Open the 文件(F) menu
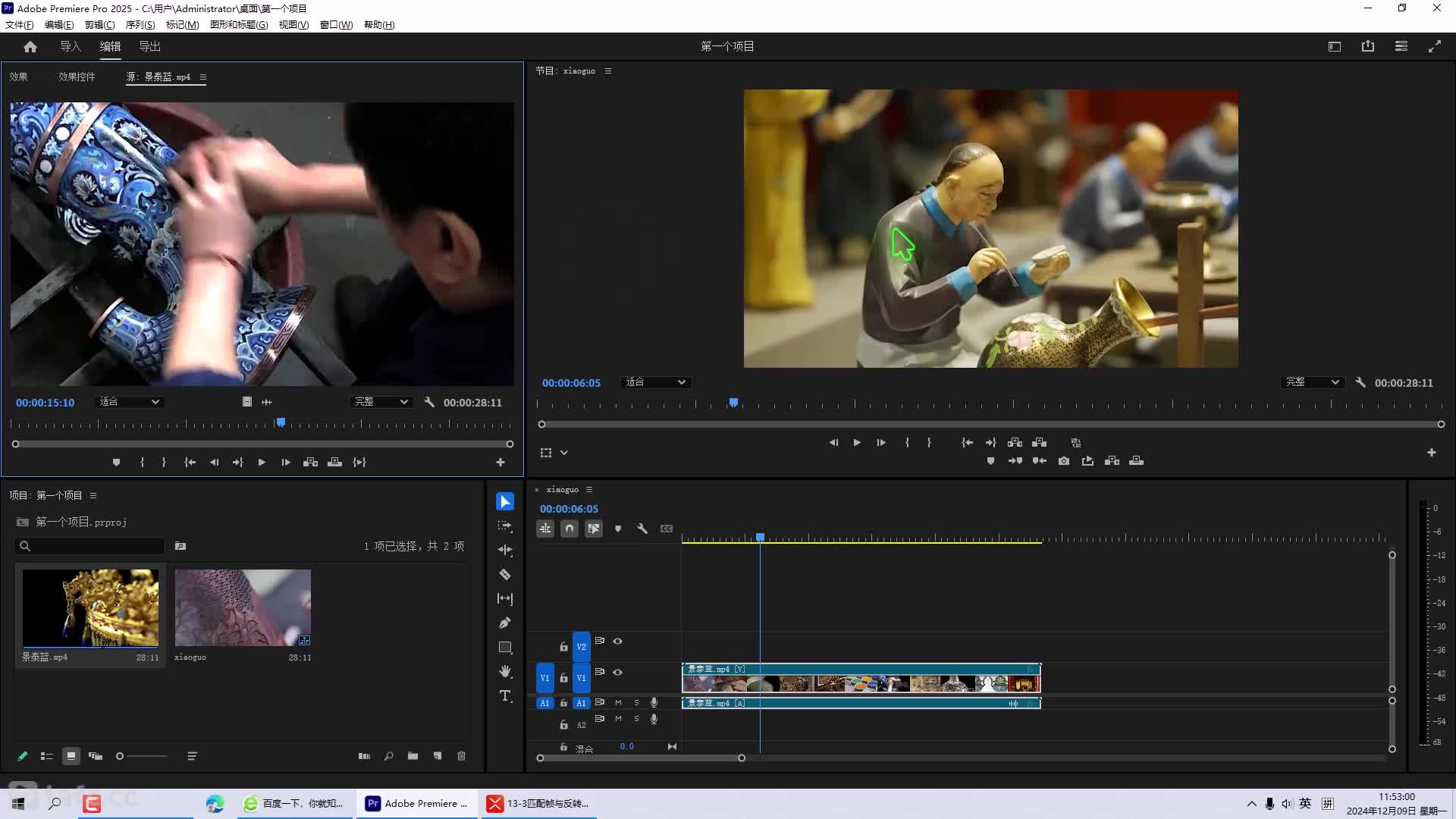Image resolution: width=1456 pixels, height=819 pixels. [20, 25]
